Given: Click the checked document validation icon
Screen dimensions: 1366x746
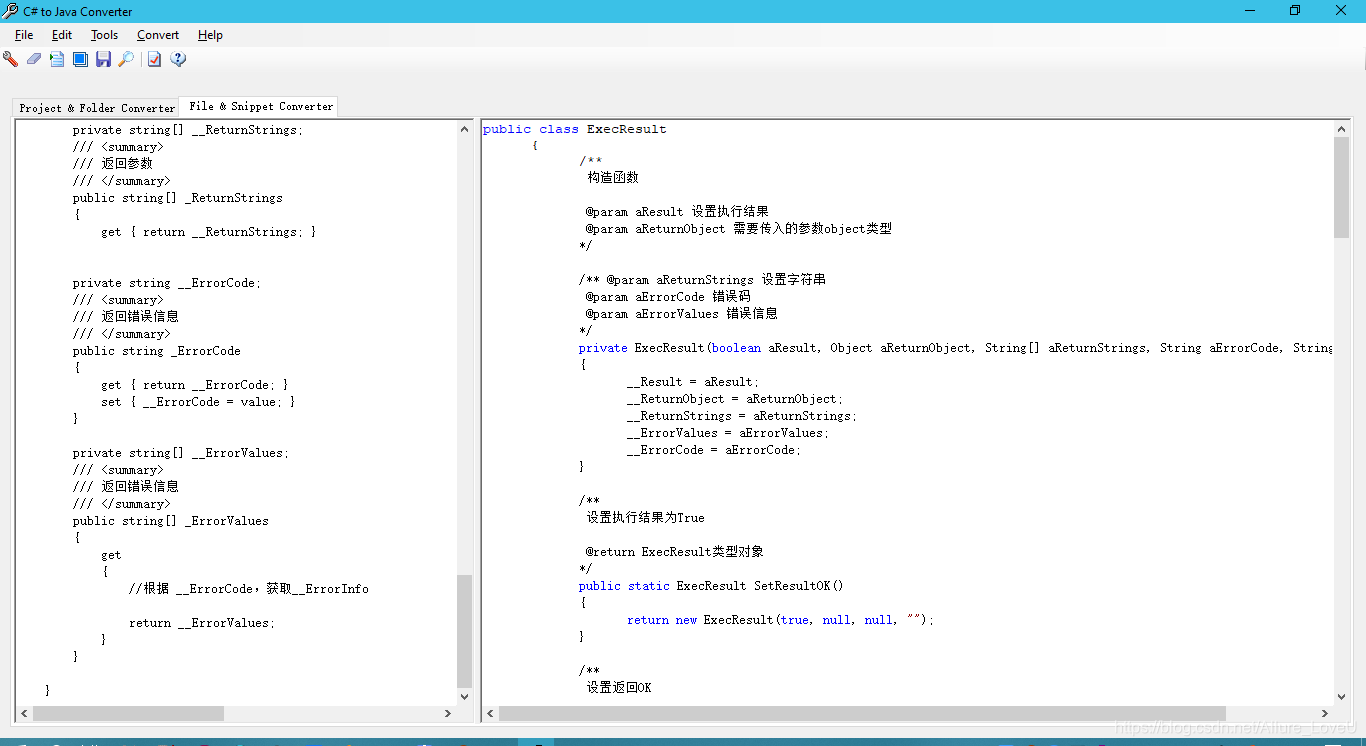Looking at the screenshot, I should point(153,59).
